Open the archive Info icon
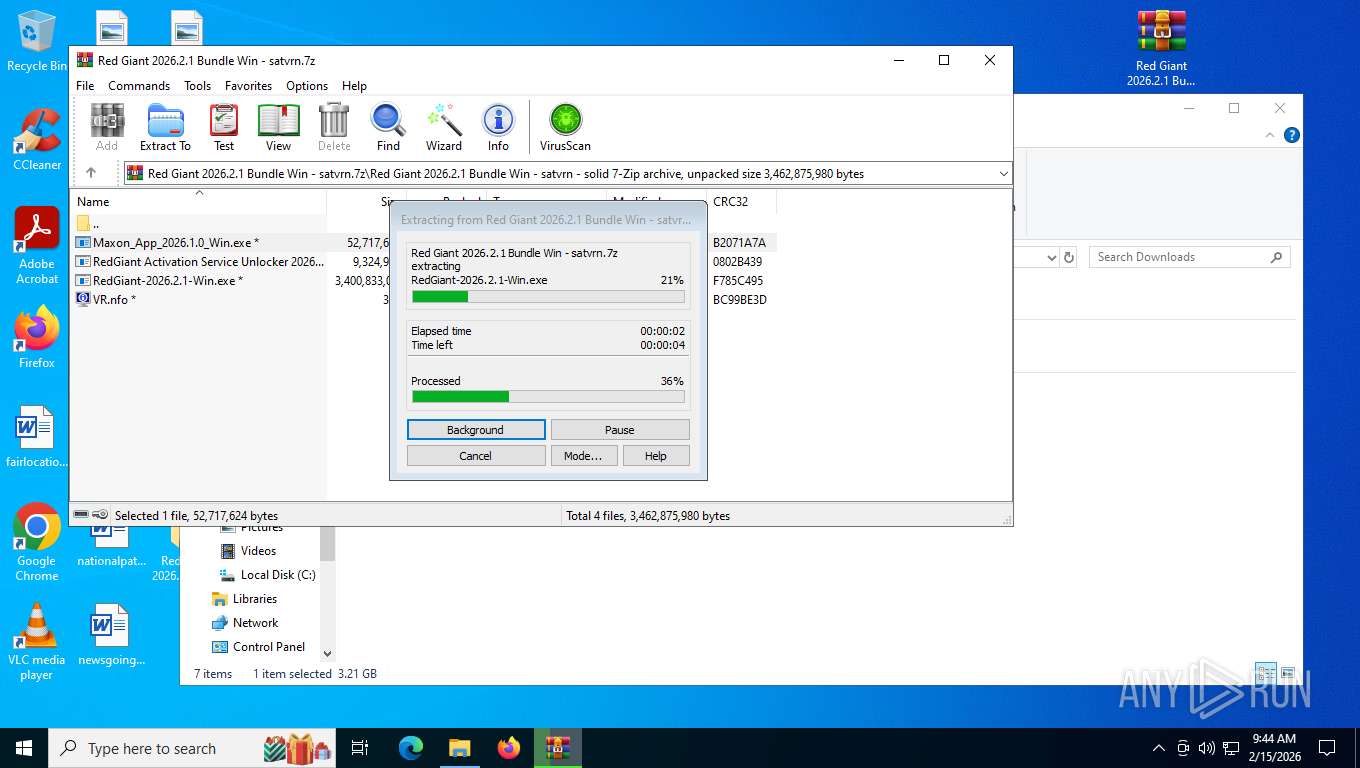Screen dimensions: 1360x768 498,127
